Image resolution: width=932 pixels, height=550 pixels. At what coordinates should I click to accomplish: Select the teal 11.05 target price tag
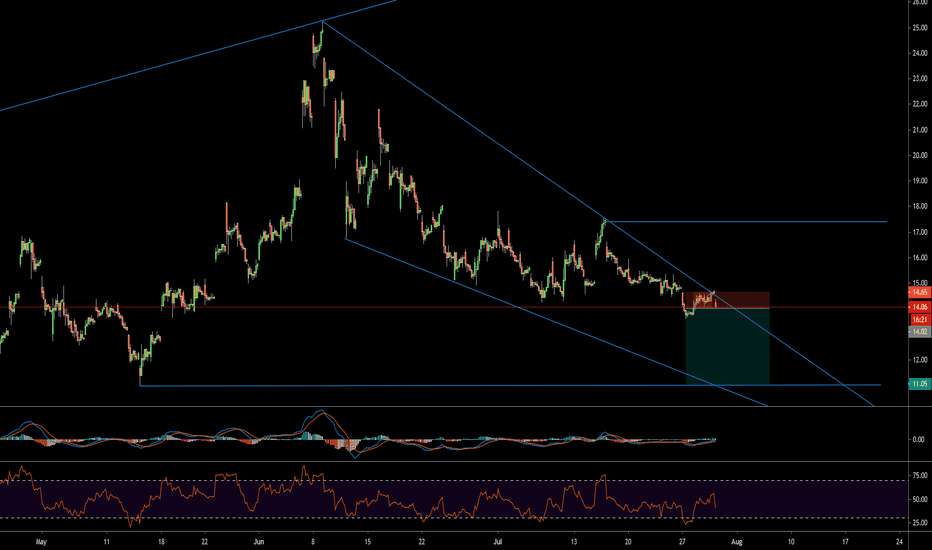[x=920, y=384]
